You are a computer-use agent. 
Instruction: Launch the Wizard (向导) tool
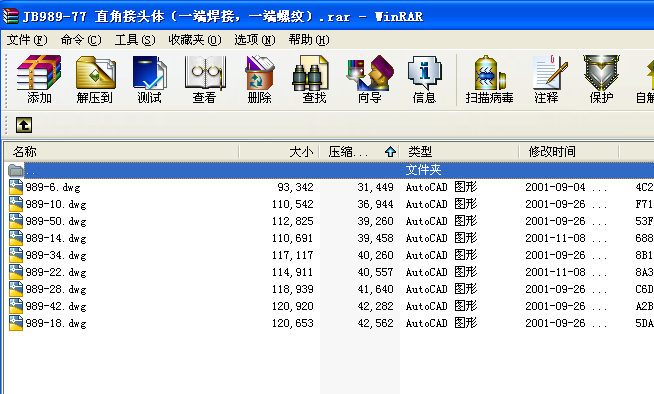tap(370, 79)
